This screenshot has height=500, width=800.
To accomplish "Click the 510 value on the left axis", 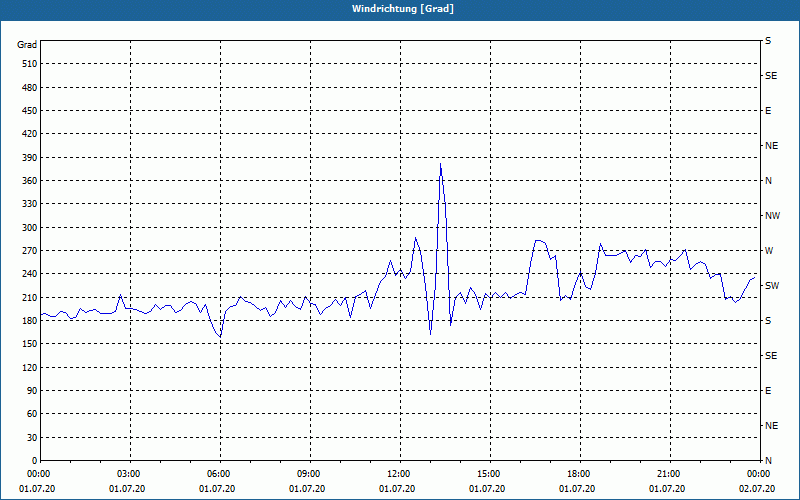I will (30, 64).
